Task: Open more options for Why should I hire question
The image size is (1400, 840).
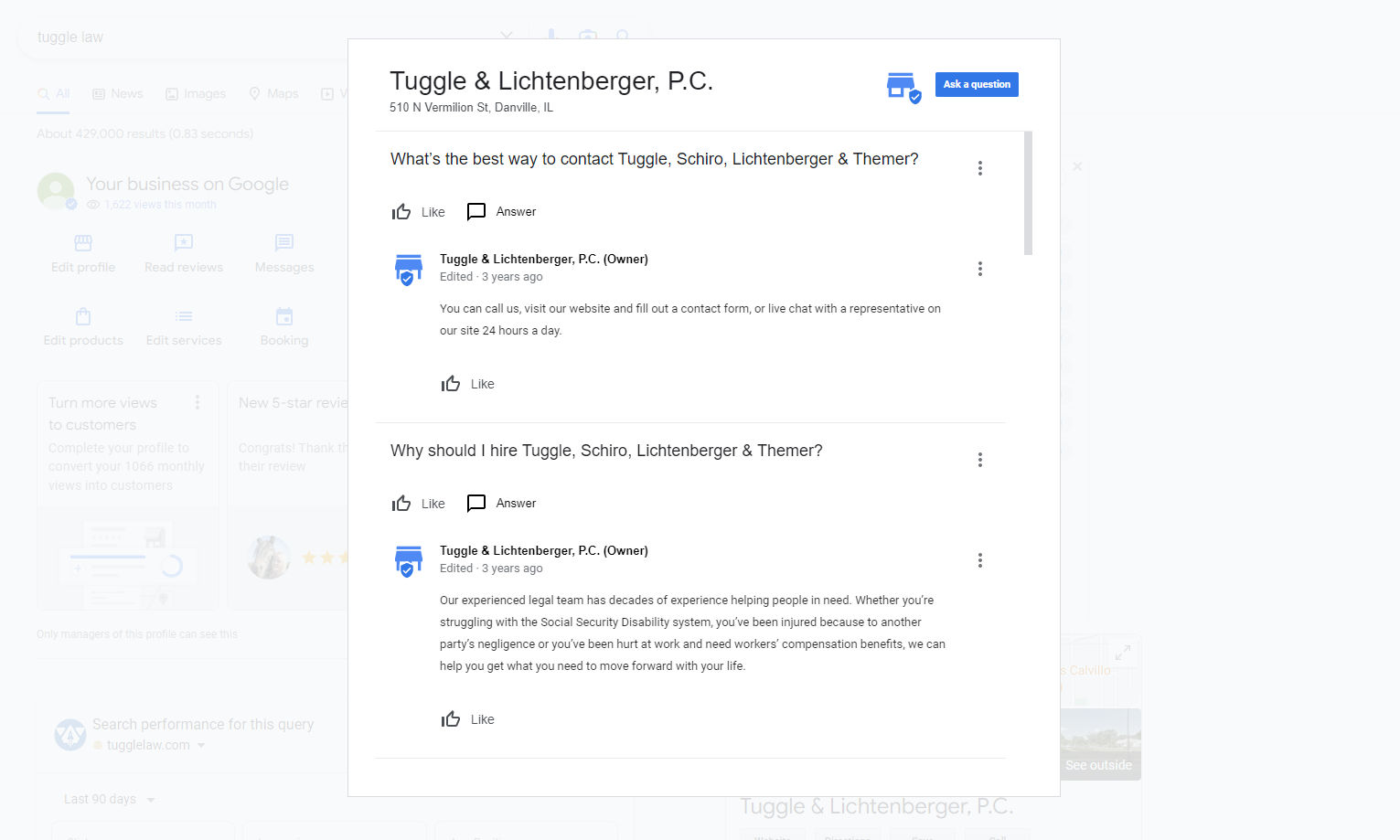Action: tap(980, 460)
